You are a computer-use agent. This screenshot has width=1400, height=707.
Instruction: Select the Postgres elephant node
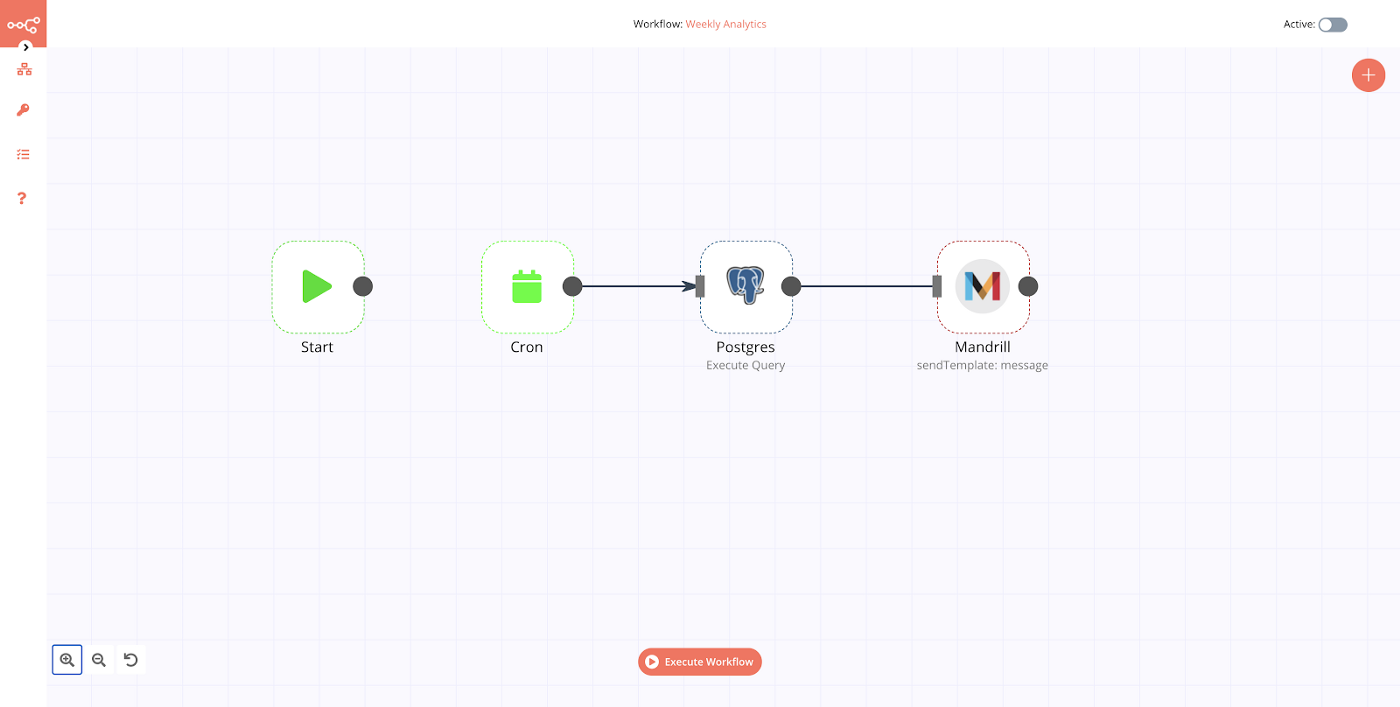(x=746, y=287)
